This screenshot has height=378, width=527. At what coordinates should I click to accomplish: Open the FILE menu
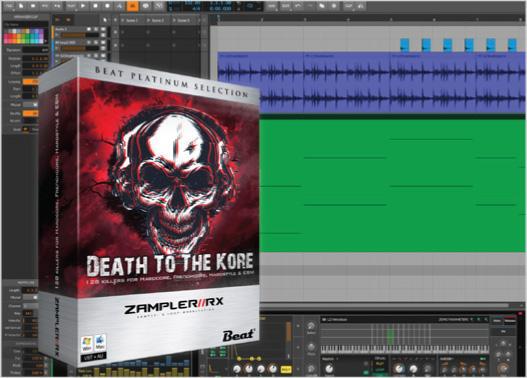(9, 6)
